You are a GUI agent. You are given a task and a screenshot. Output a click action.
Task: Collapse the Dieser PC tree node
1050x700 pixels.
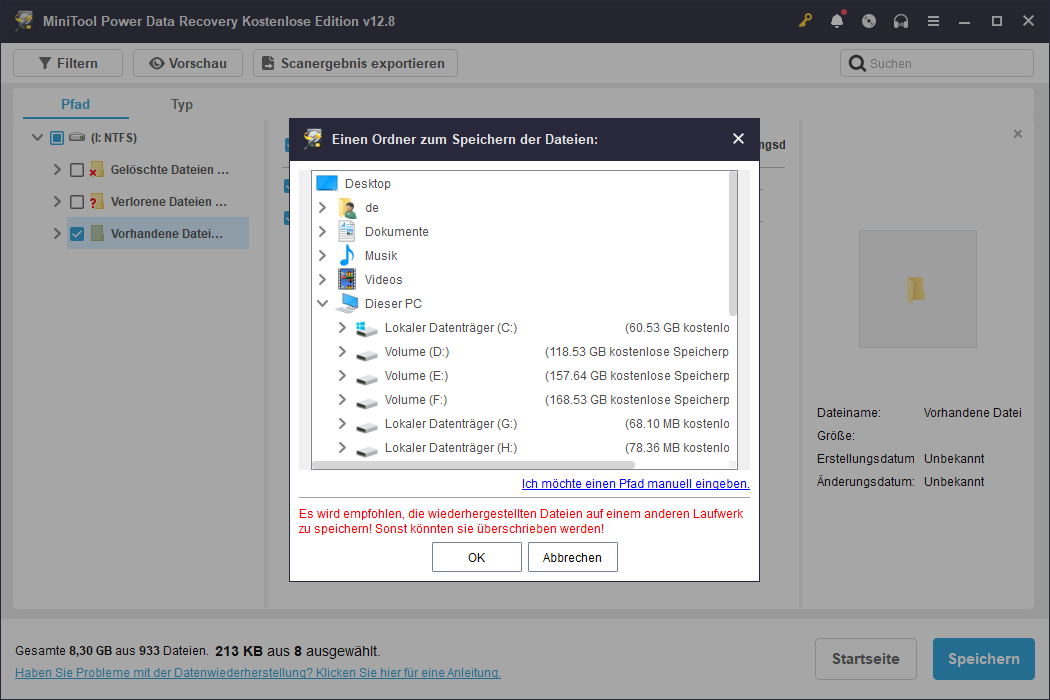click(x=322, y=303)
